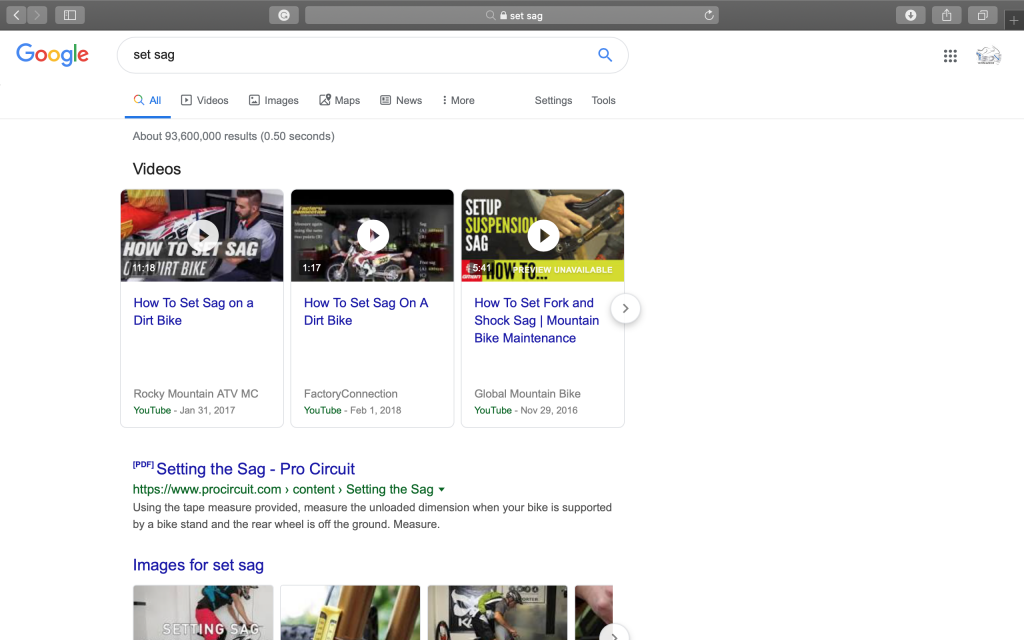Click the Google logo

(52, 55)
